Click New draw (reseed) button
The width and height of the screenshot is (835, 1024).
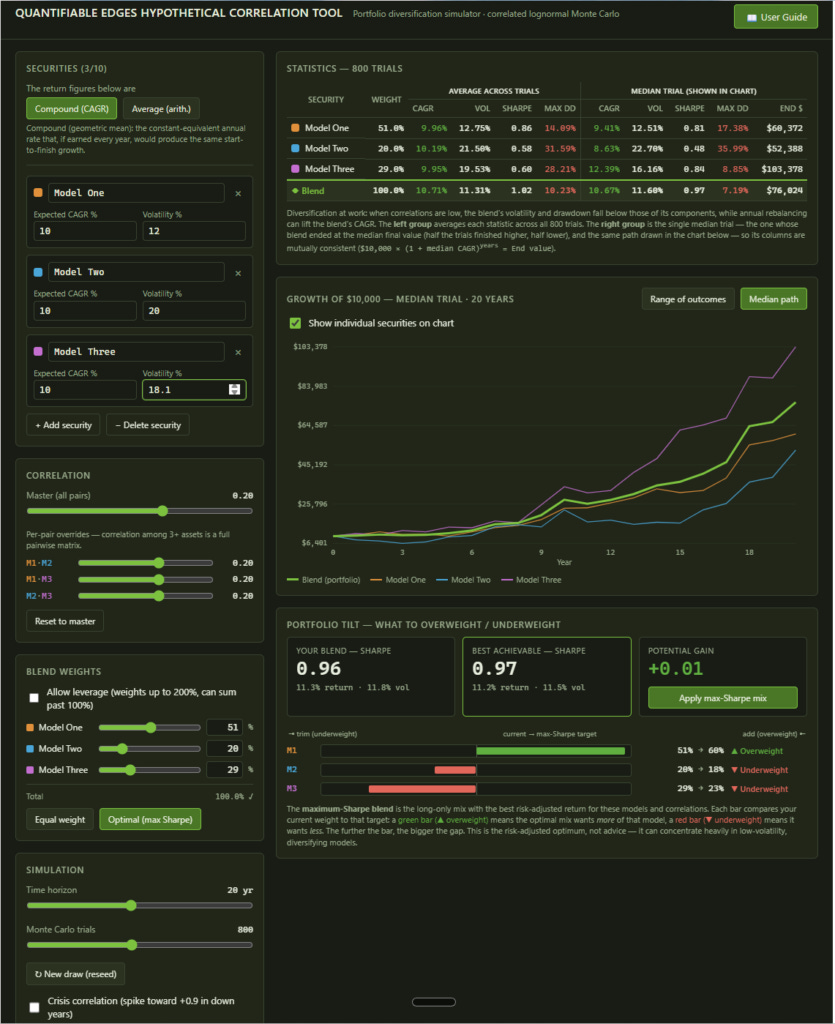tap(76, 974)
